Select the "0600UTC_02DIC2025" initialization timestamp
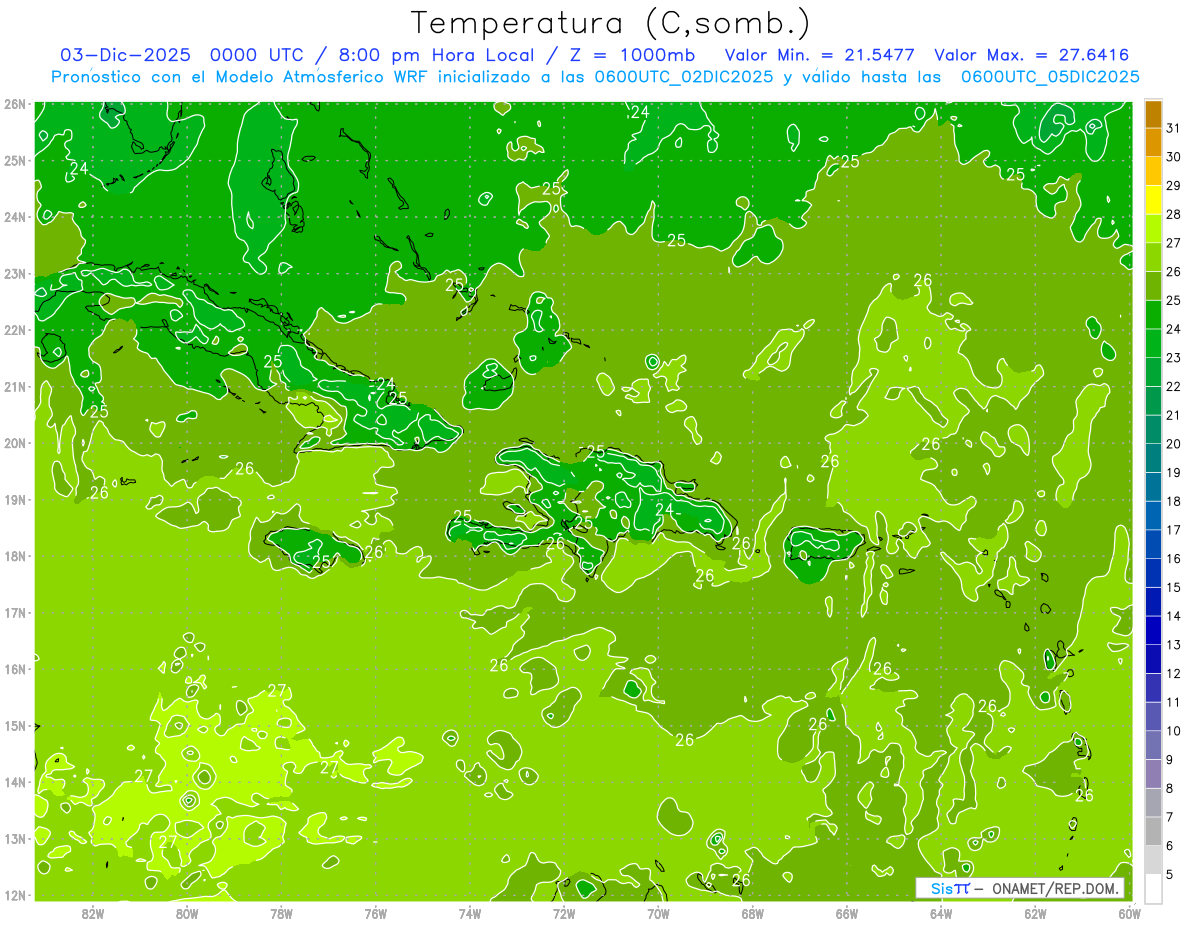Viewport: 1200px width, 927px height. (x=684, y=77)
